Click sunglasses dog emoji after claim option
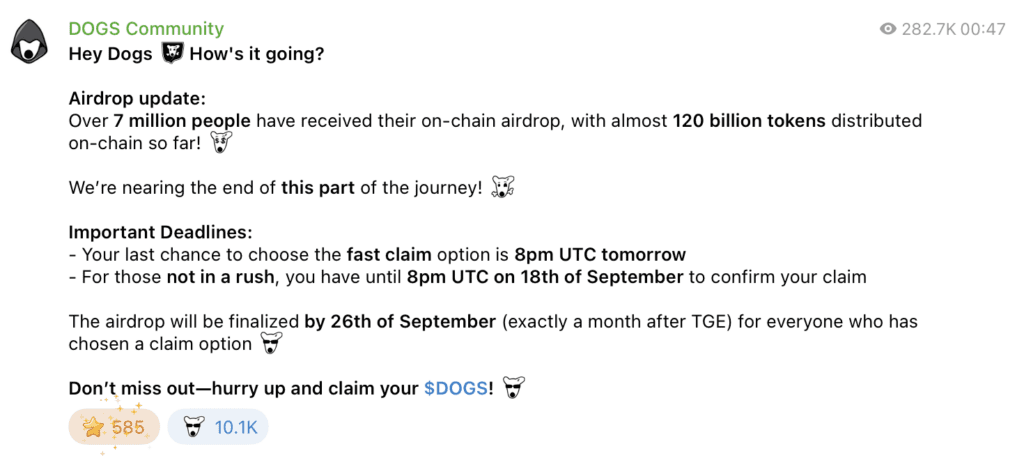1024x467 pixels. 272,344
